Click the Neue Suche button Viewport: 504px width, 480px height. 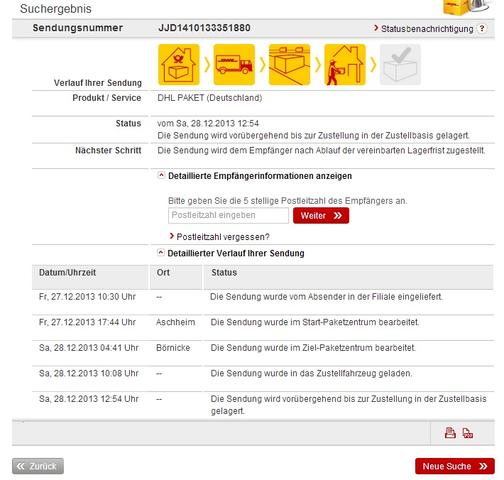[455, 466]
